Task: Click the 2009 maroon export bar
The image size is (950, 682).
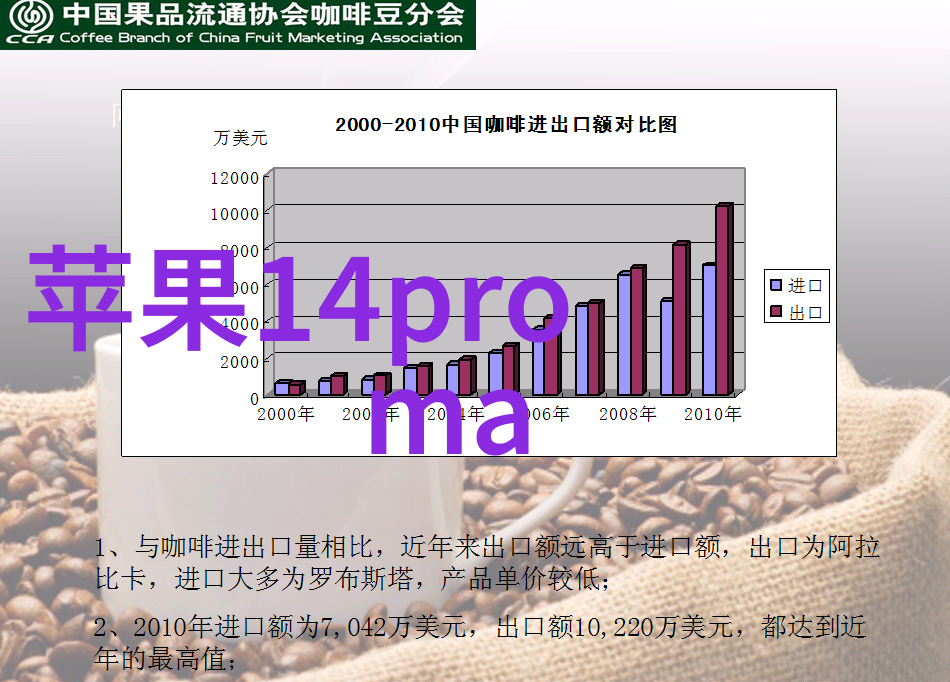Action: click(682, 318)
